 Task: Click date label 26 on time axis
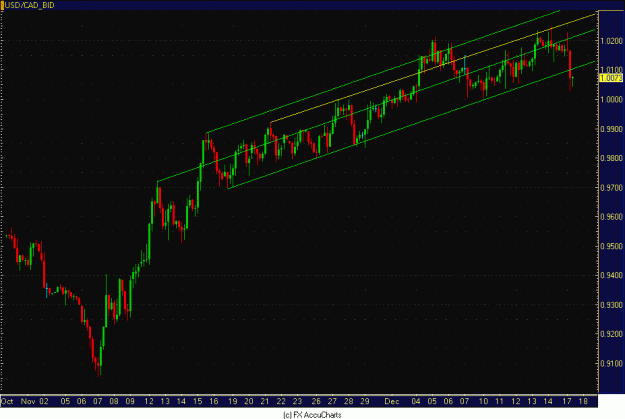coord(316,401)
